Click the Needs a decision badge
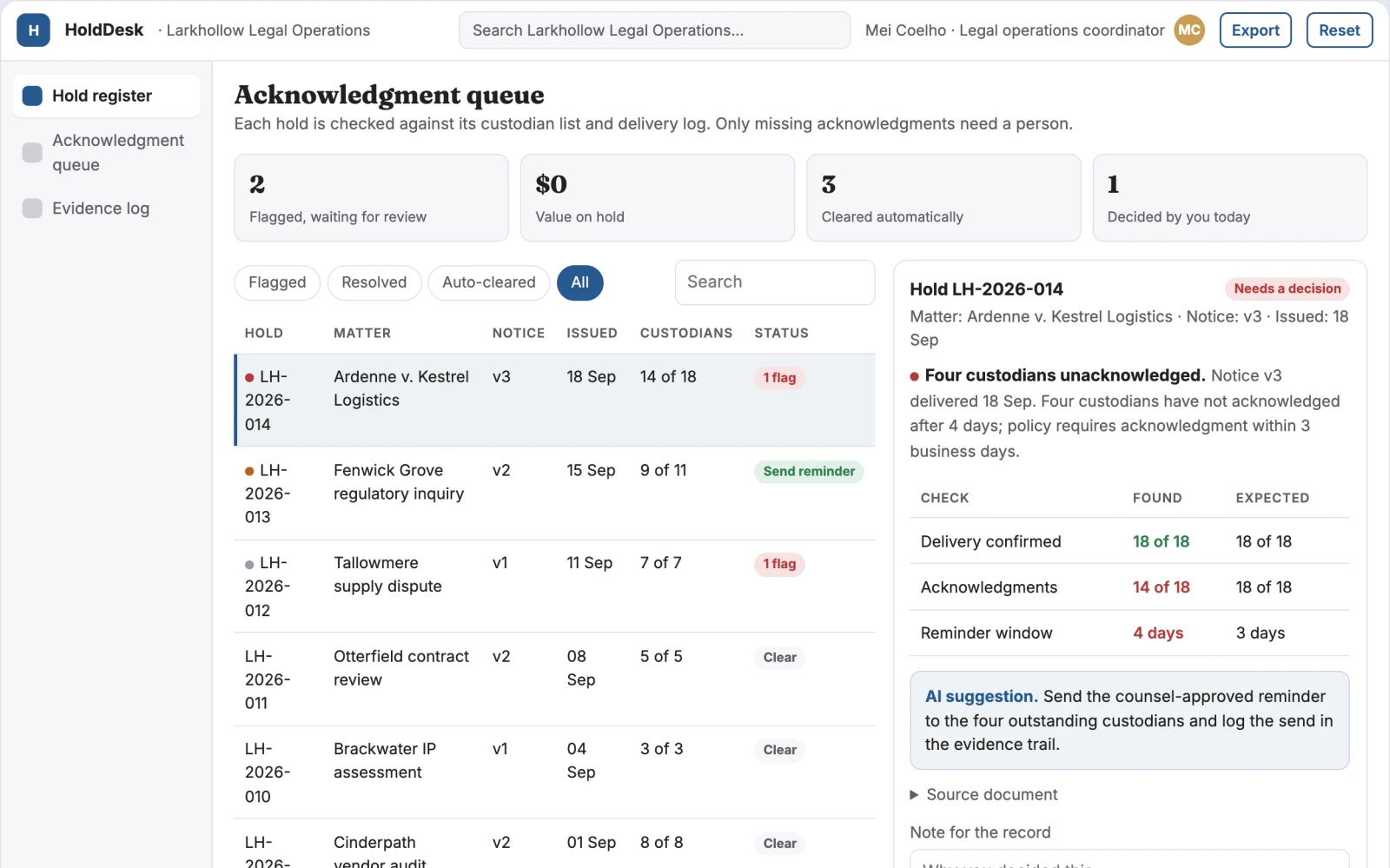Image resolution: width=1390 pixels, height=868 pixels. tap(1287, 288)
